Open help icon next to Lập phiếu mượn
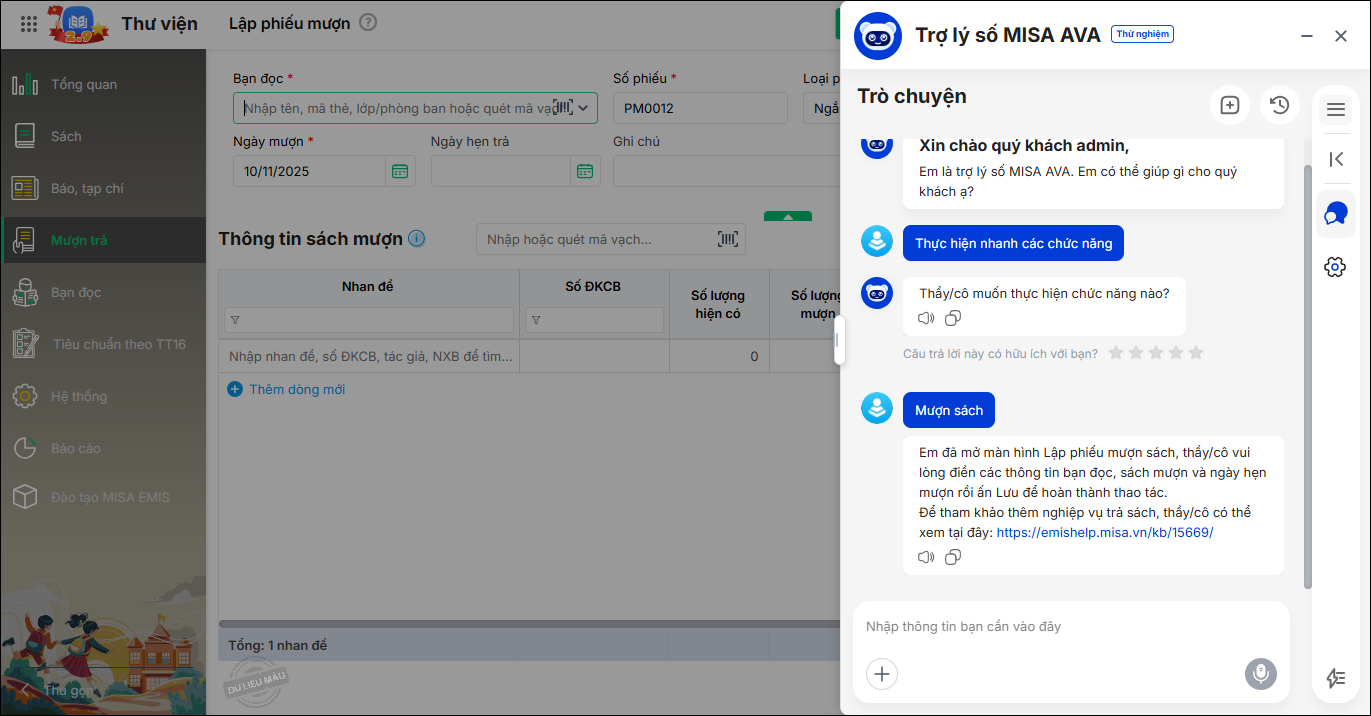The width and height of the screenshot is (1371, 716). point(368,22)
